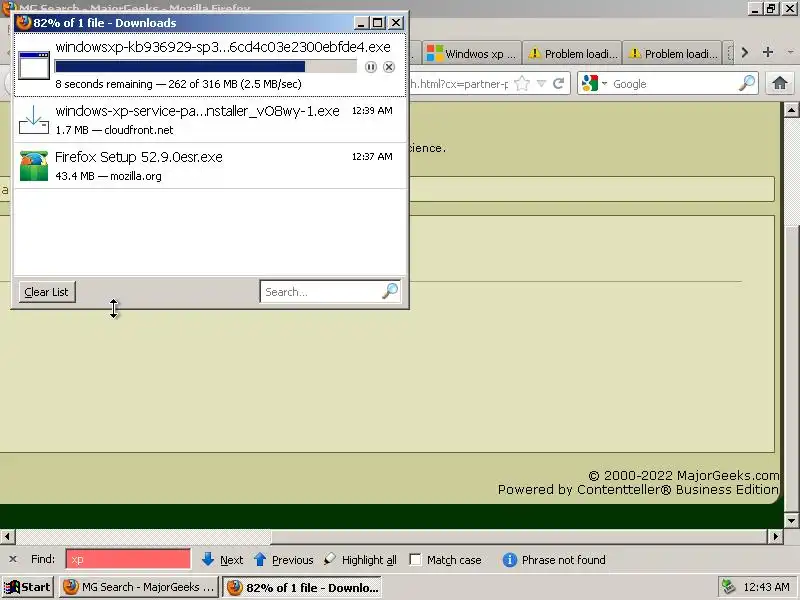Open search engine dropdown next to Google icon

click(x=605, y=83)
